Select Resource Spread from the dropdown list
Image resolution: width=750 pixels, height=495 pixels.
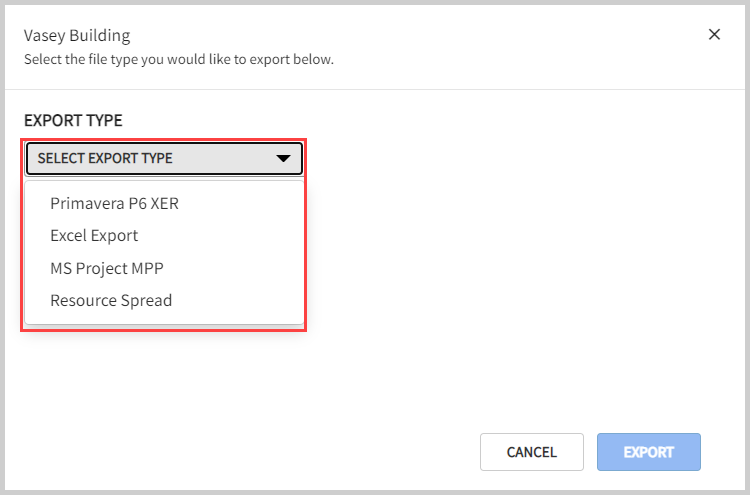tap(111, 300)
